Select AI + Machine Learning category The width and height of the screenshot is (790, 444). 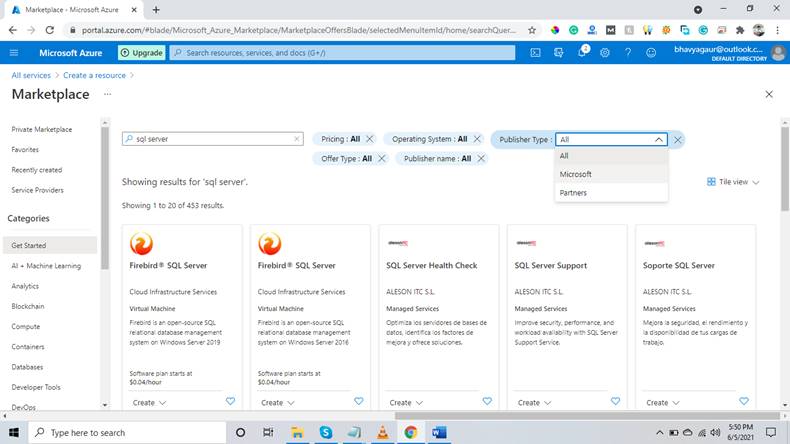click(x=46, y=266)
